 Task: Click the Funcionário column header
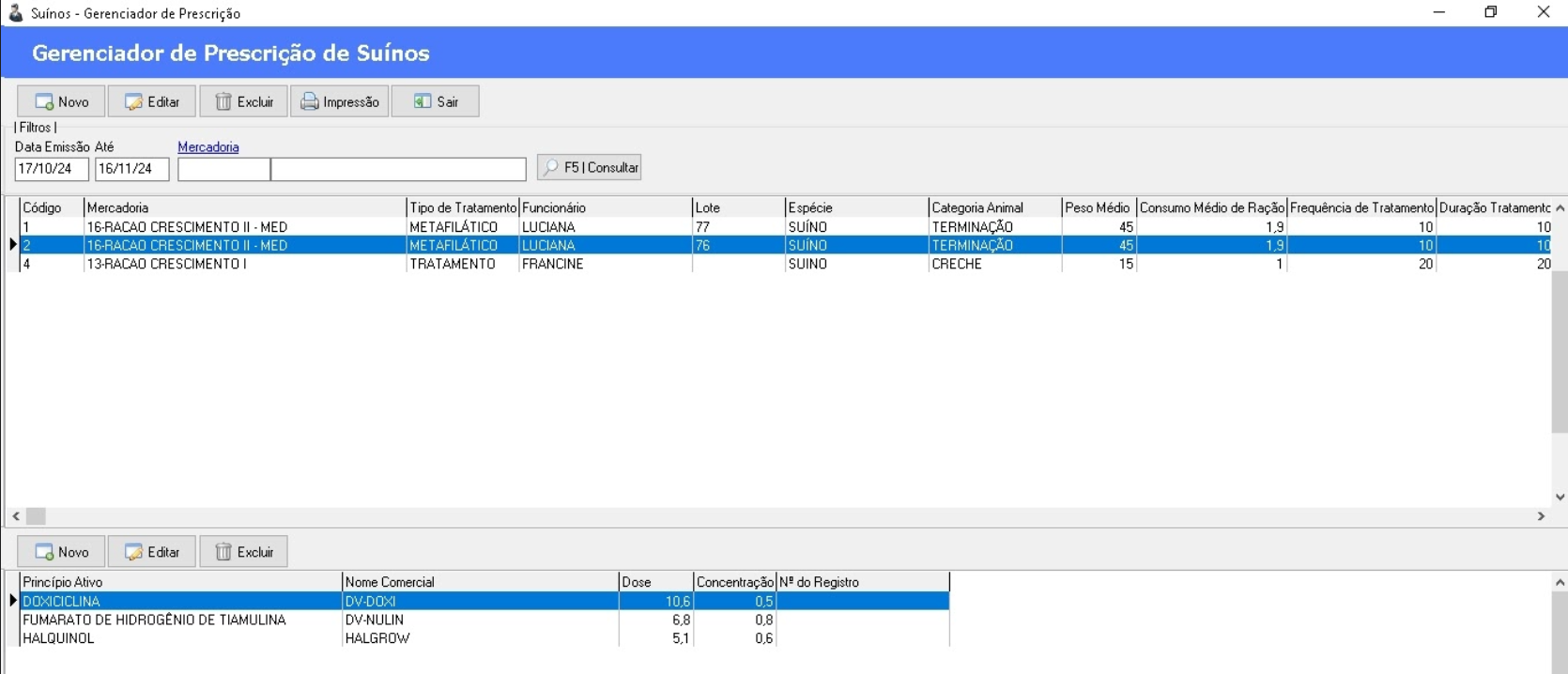[606, 207]
